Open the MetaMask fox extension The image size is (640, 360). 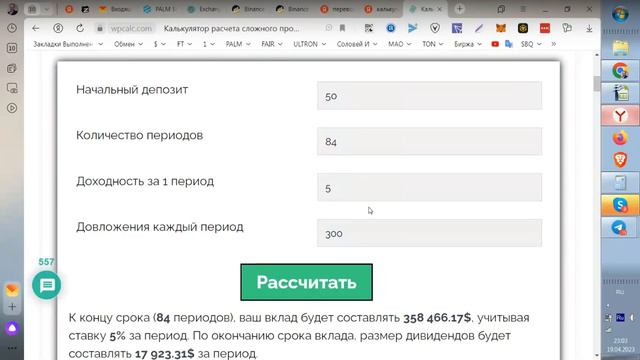(x=501, y=28)
